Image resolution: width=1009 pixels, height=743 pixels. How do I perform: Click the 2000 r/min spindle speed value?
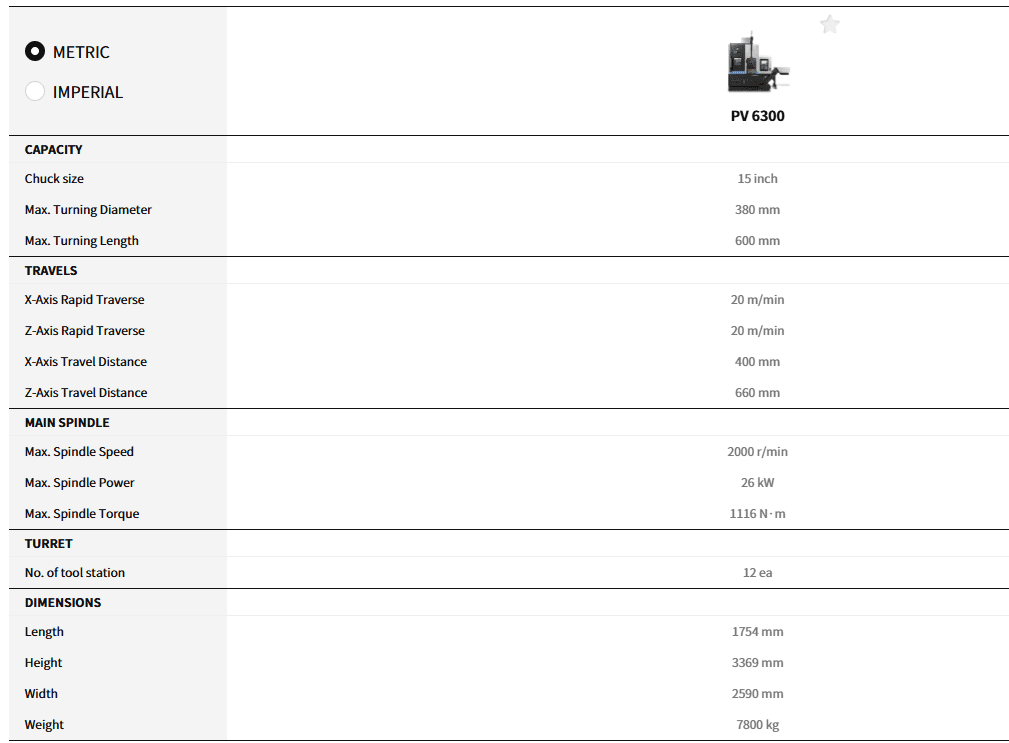point(757,452)
